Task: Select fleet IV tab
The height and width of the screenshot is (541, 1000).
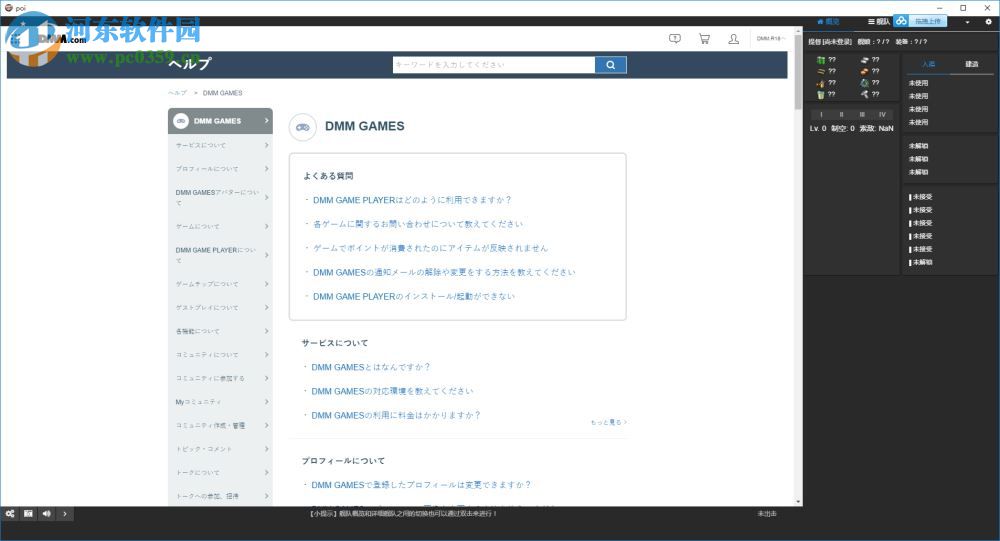Action: click(883, 115)
